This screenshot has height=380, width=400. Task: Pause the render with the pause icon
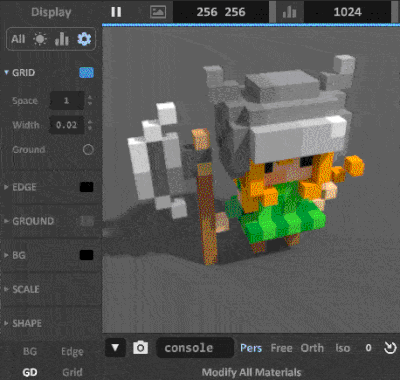116,12
